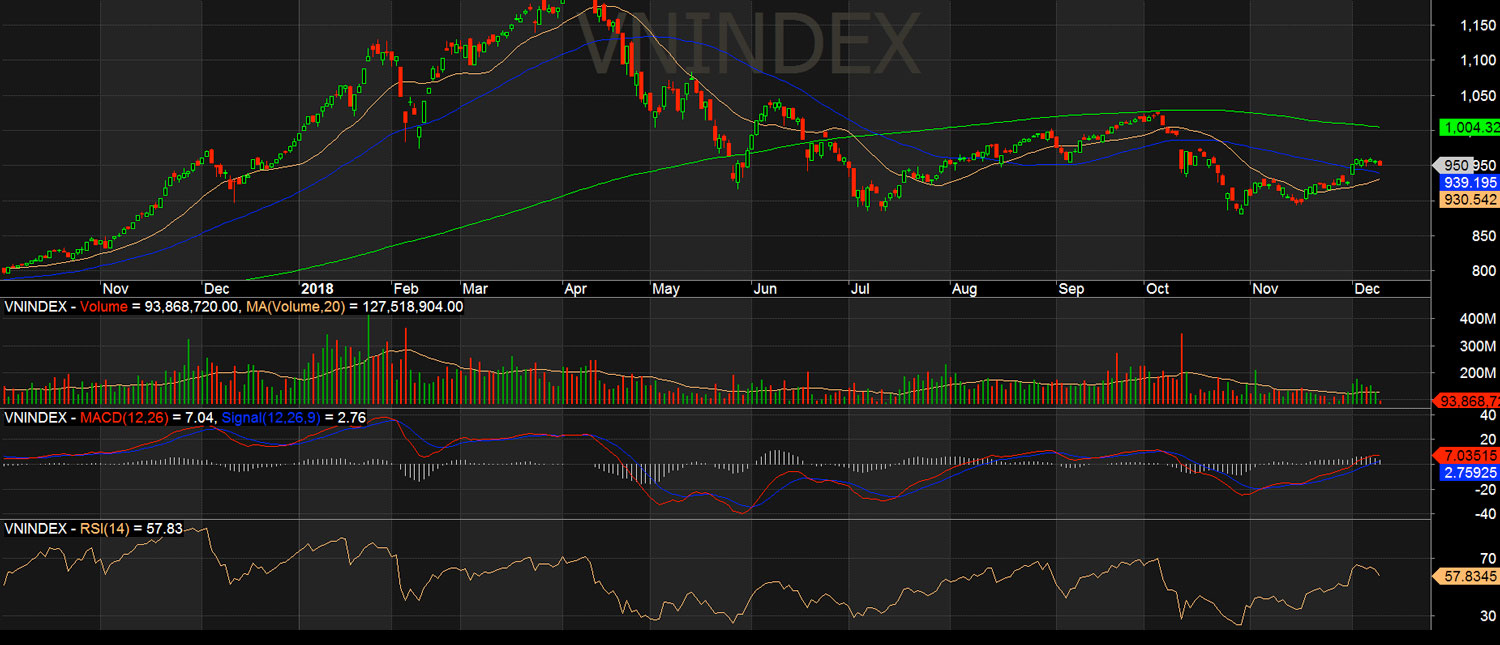The height and width of the screenshot is (645, 1500).
Task: Expand the MACD histogram pane divider
Action: [750, 408]
